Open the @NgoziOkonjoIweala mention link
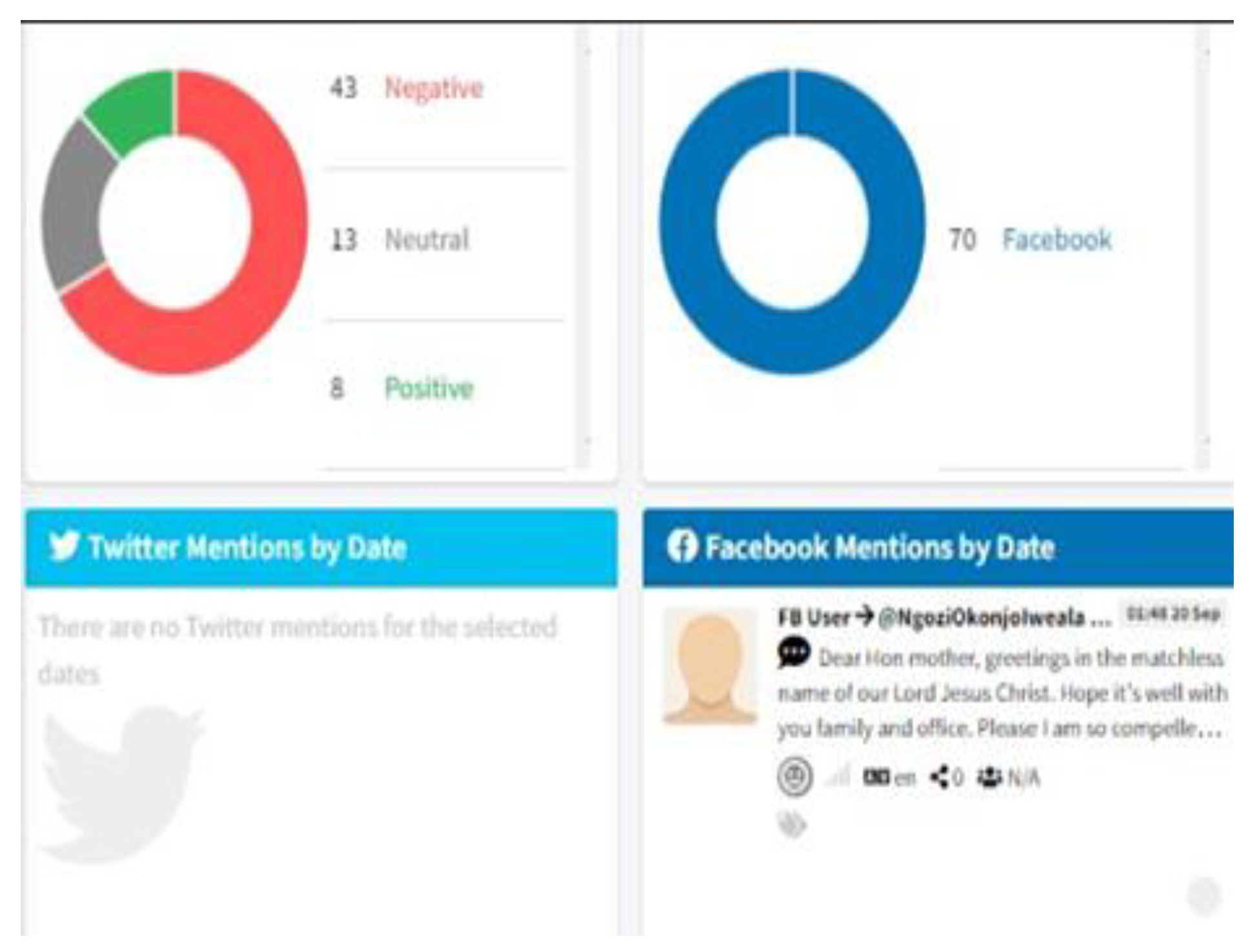This screenshot has width=1257, height=952. (x=993, y=617)
